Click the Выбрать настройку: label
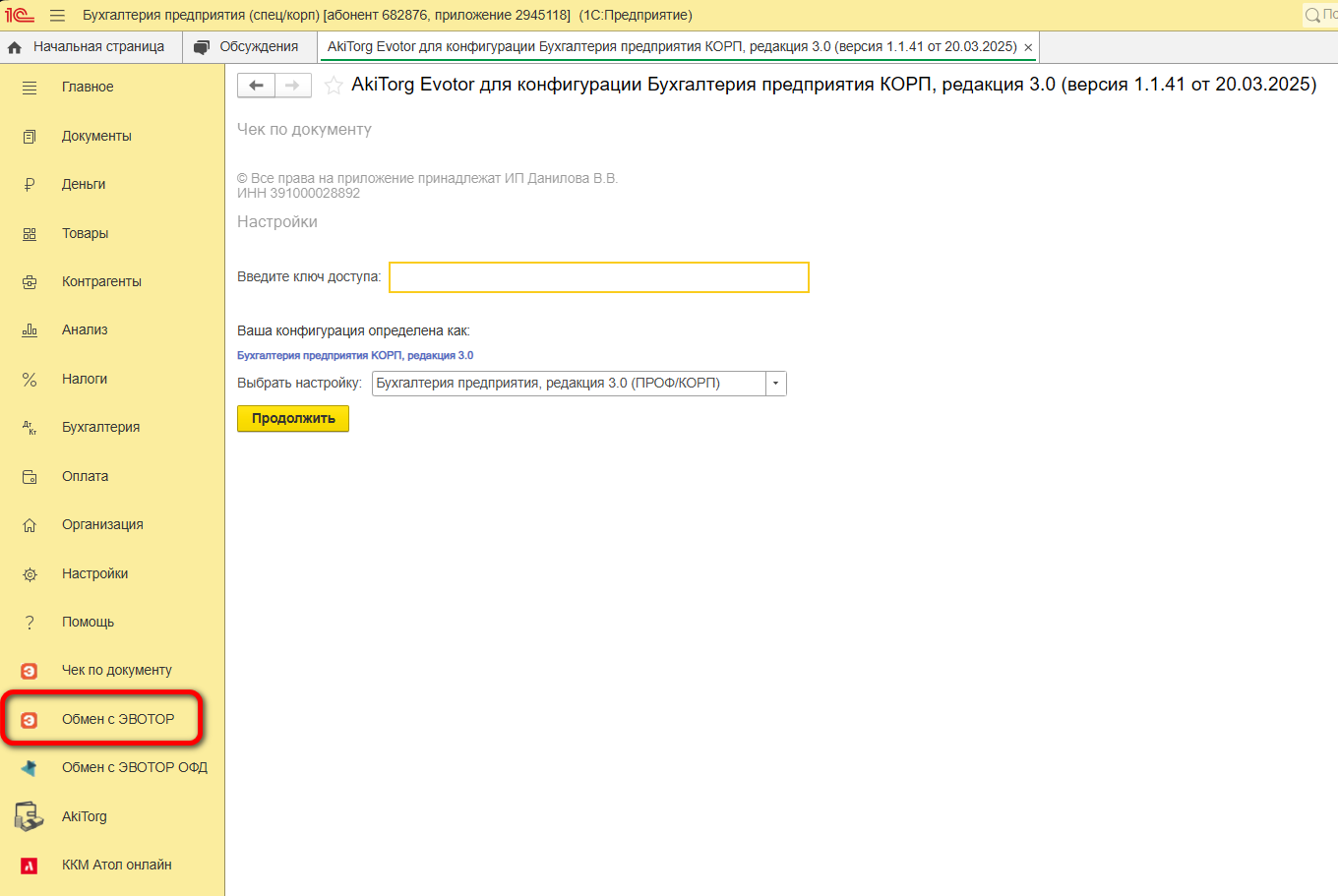 pyautogui.click(x=300, y=384)
